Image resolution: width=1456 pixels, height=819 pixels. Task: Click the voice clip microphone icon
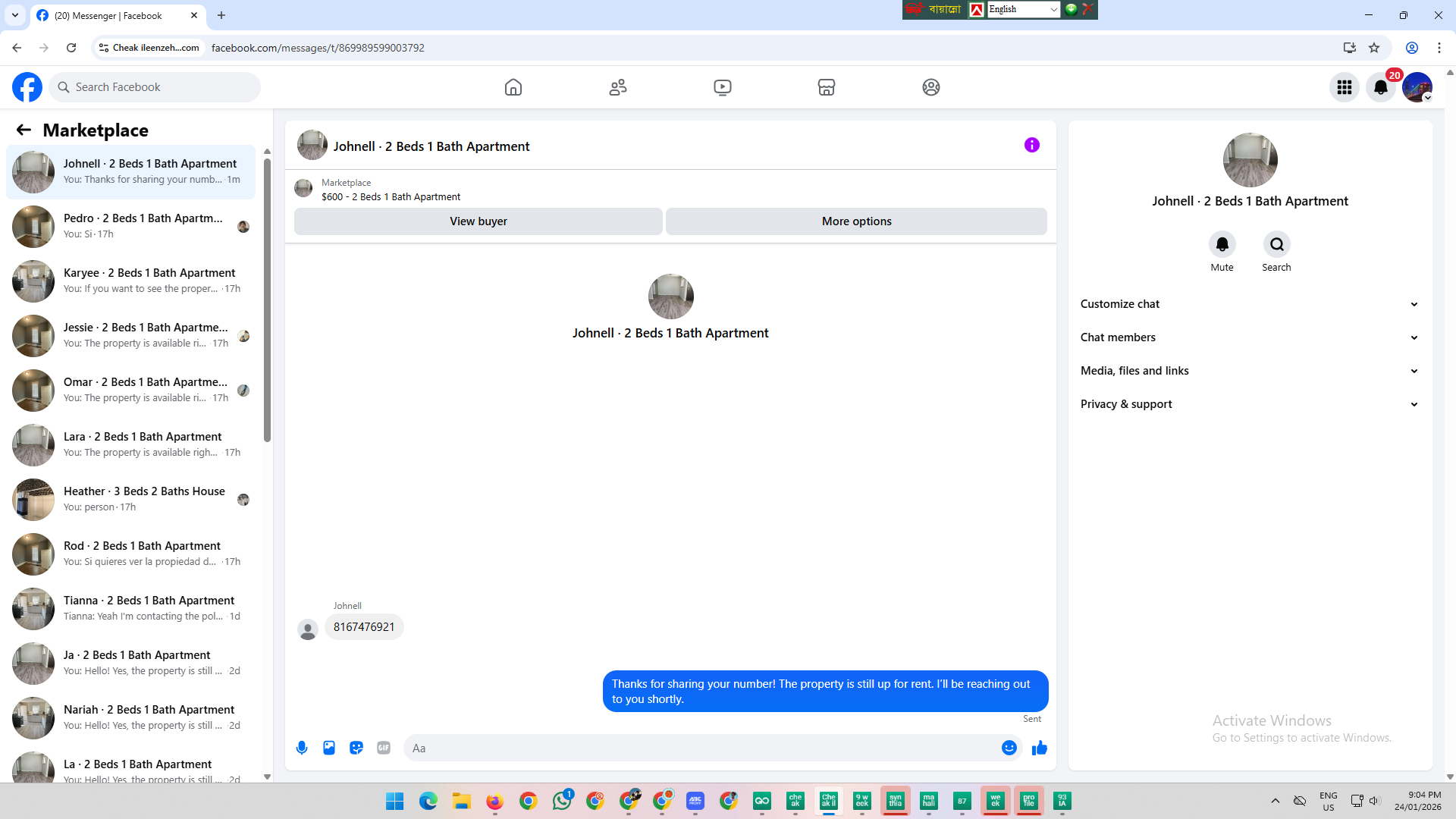click(302, 748)
